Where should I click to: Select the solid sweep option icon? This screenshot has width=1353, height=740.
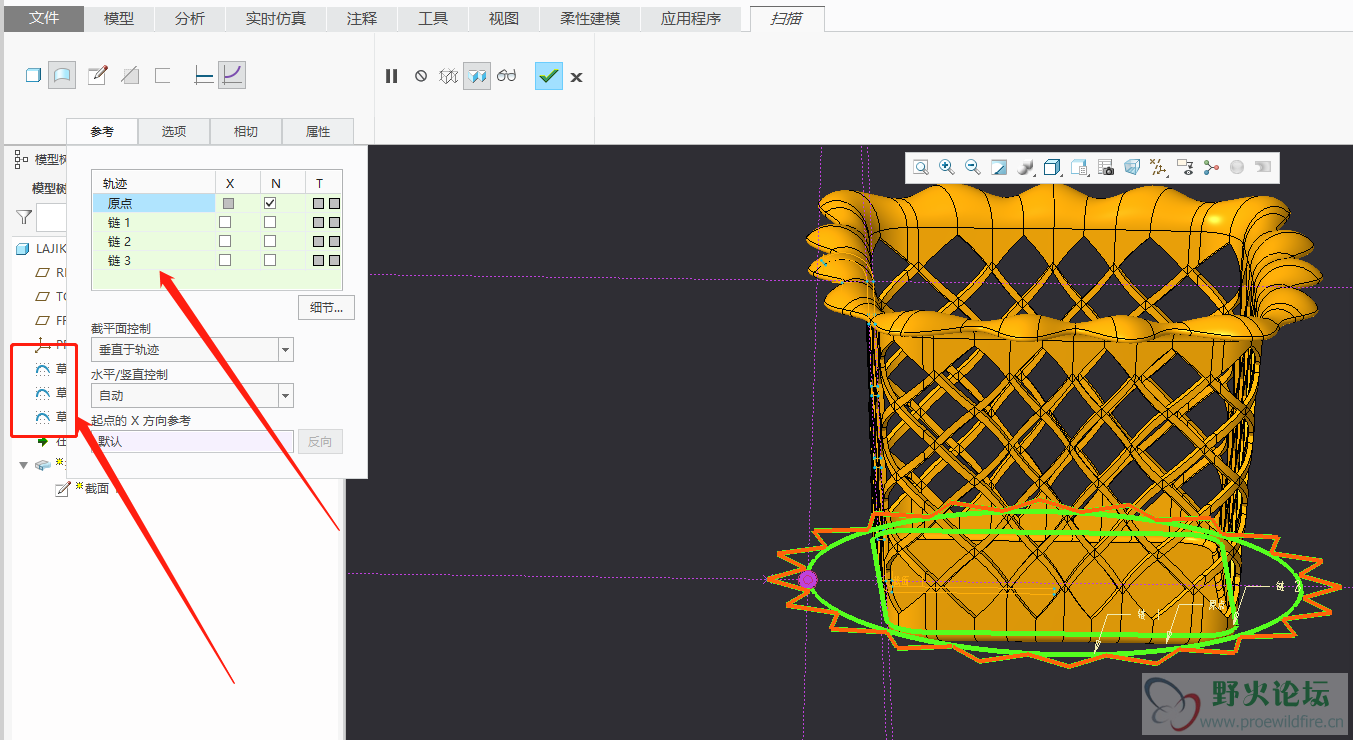(33, 75)
